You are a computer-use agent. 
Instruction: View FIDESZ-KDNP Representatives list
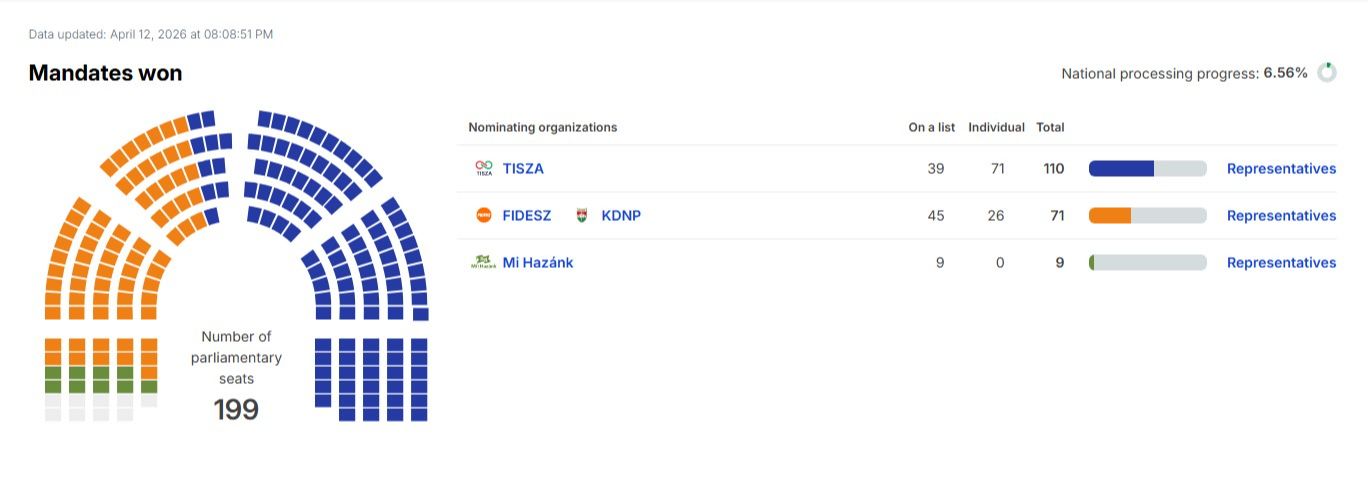click(x=1281, y=215)
